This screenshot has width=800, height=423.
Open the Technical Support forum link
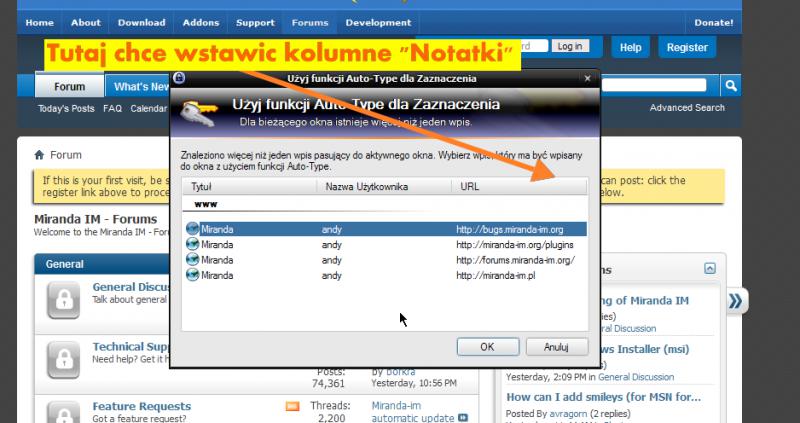pos(131,346)
